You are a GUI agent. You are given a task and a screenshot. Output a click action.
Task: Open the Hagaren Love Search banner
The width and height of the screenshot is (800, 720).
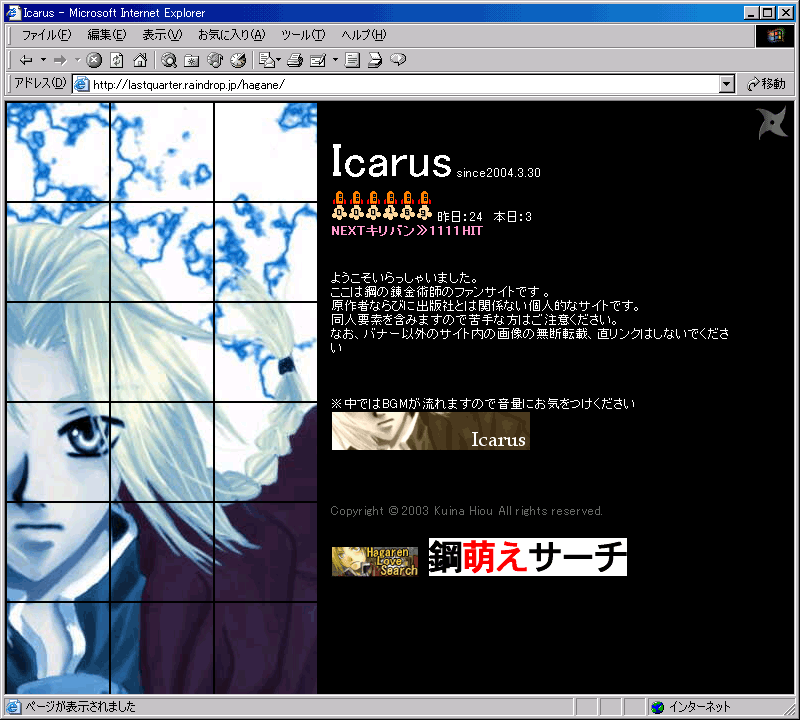tap(374, 561)
